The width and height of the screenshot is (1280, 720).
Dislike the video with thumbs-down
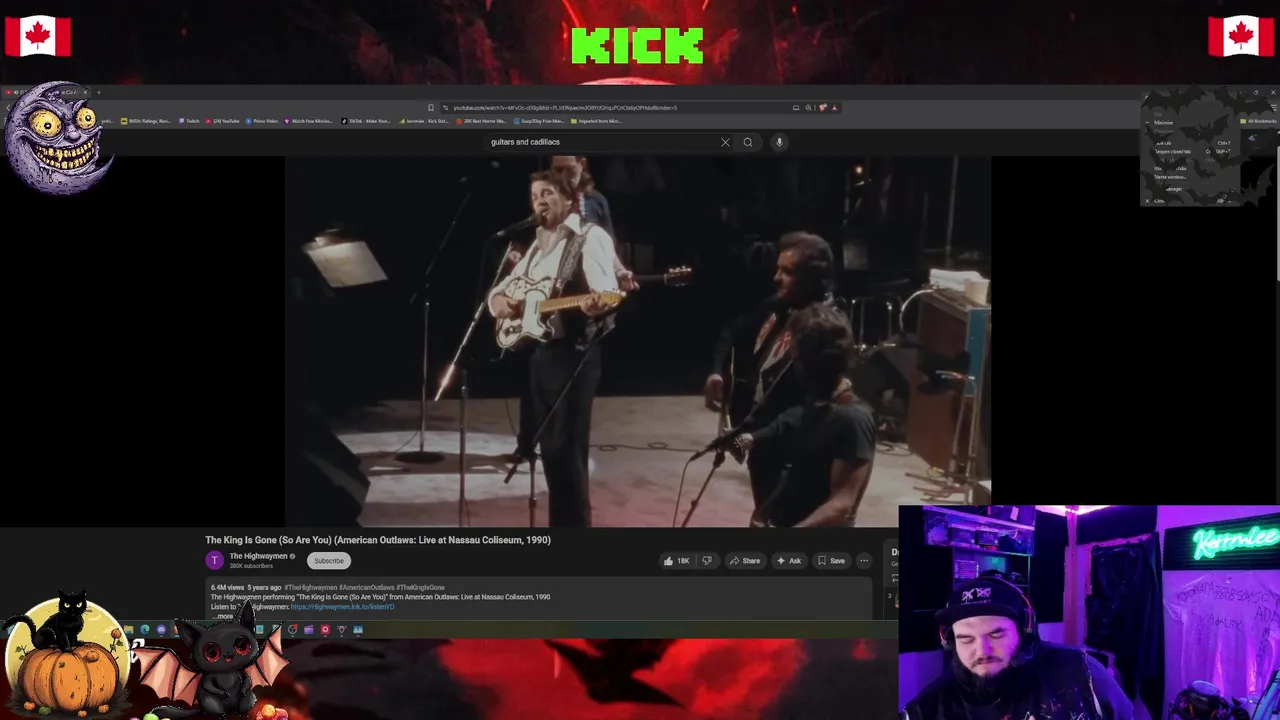pos(706,561)
